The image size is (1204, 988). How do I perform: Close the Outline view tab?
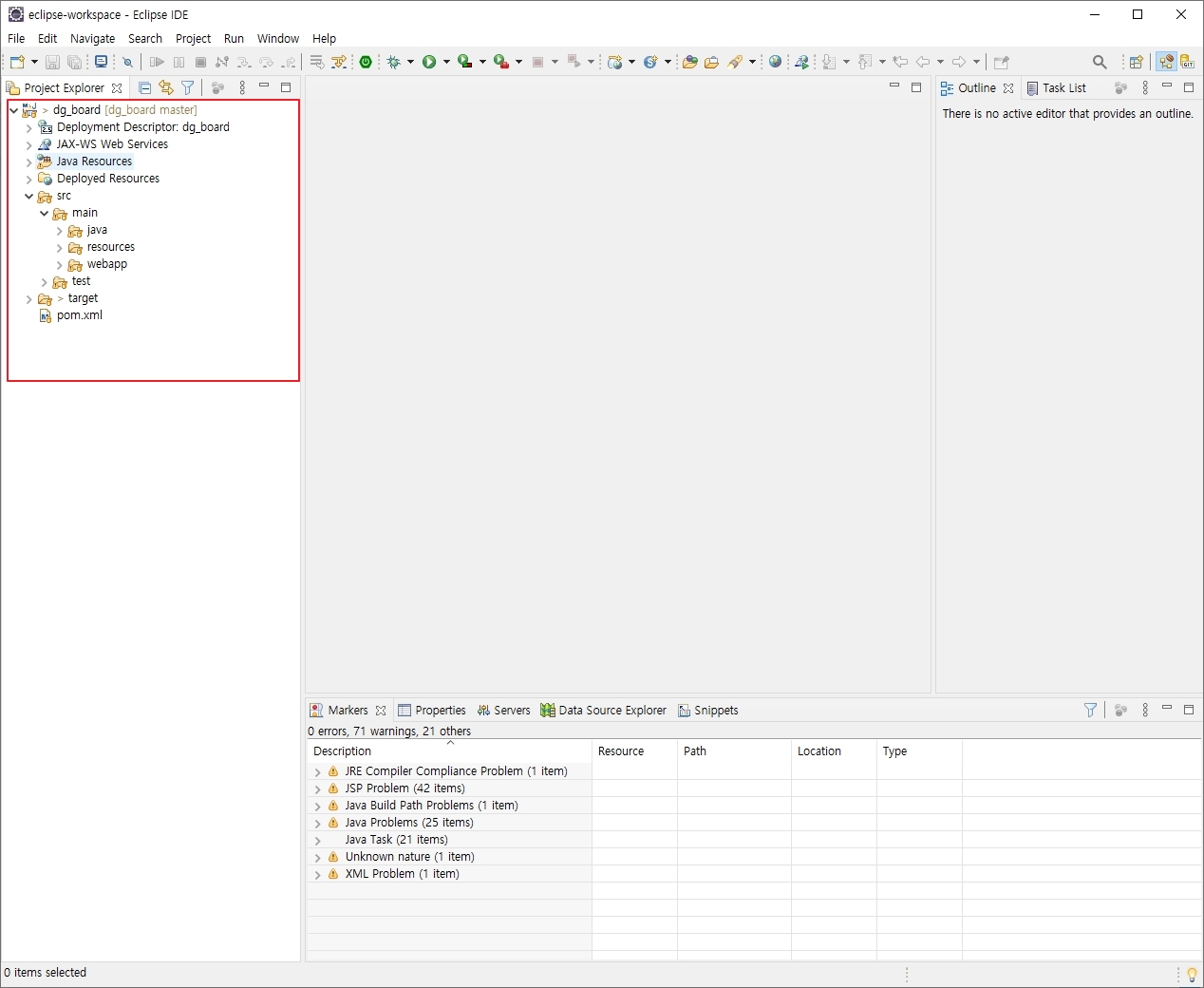pos(1008,88)
